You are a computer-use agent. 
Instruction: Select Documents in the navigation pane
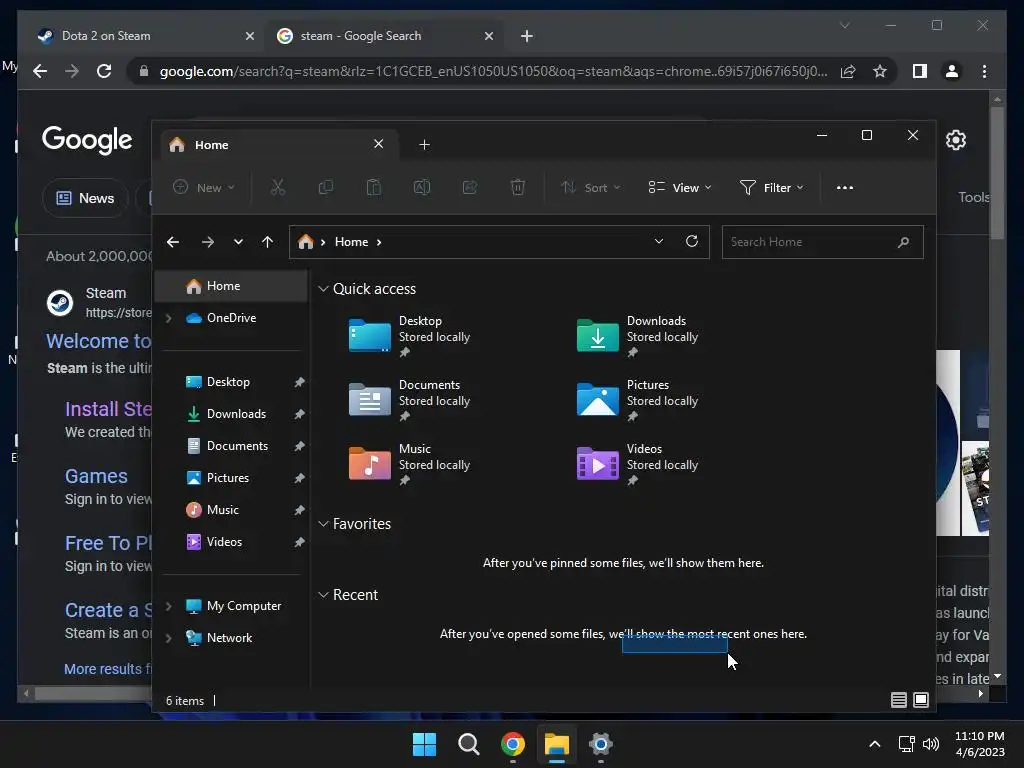coord(231,446)
